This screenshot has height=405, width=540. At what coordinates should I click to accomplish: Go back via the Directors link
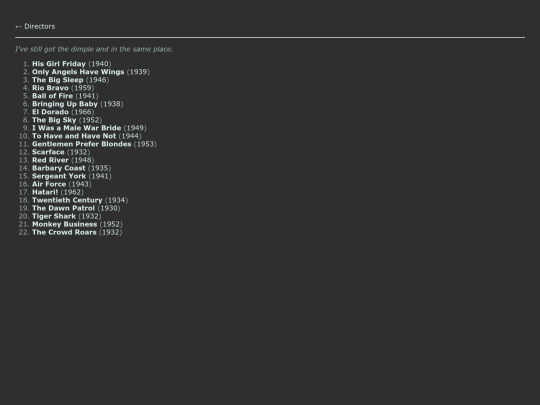click(x=35, y=27)
